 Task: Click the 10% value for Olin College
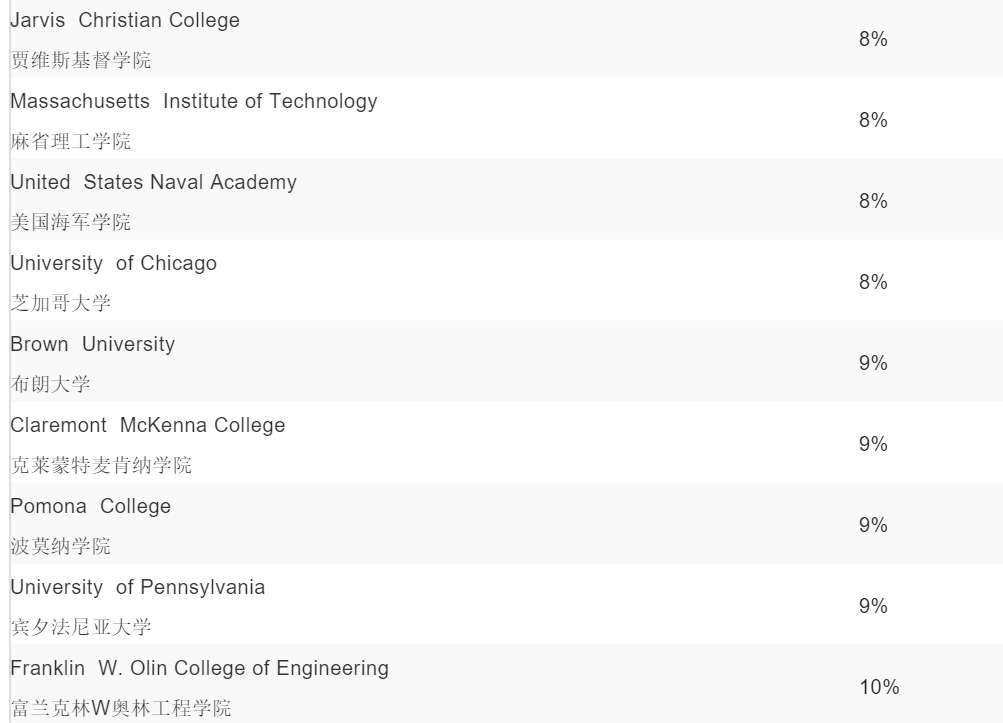click(x=879, y=688)
